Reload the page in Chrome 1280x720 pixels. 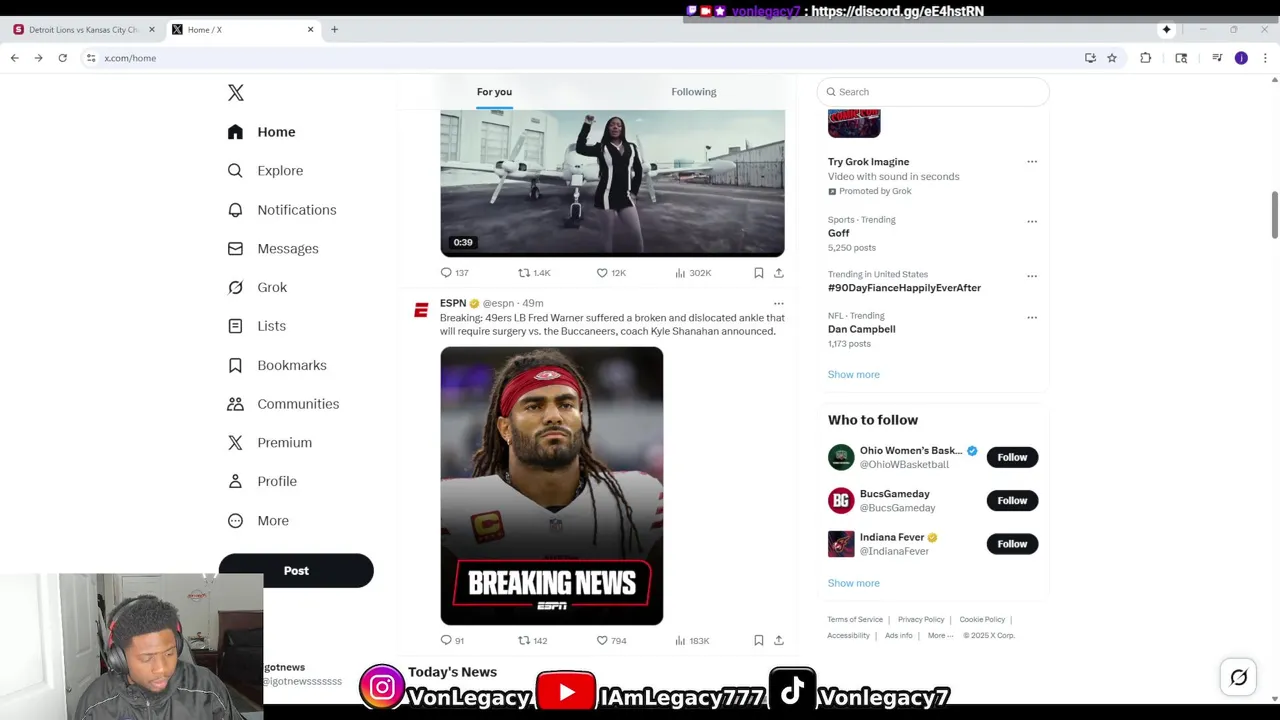(x=62, y=58)
